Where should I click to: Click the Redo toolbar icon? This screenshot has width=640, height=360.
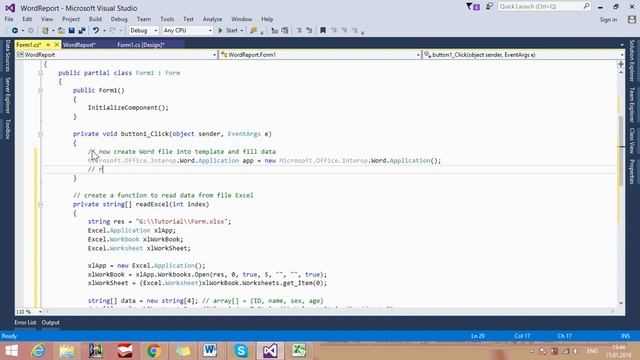[x=113, y=31]
